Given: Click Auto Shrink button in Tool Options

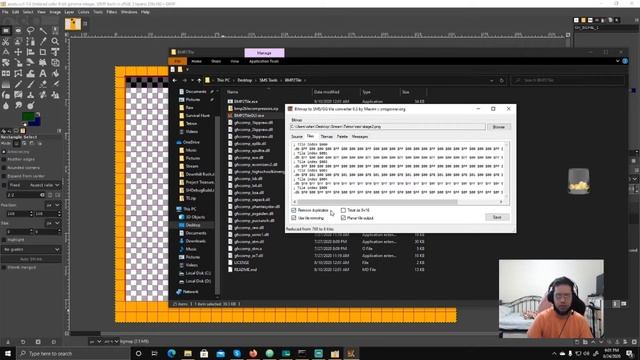Looking at the screenshot, I should point(31,259).
